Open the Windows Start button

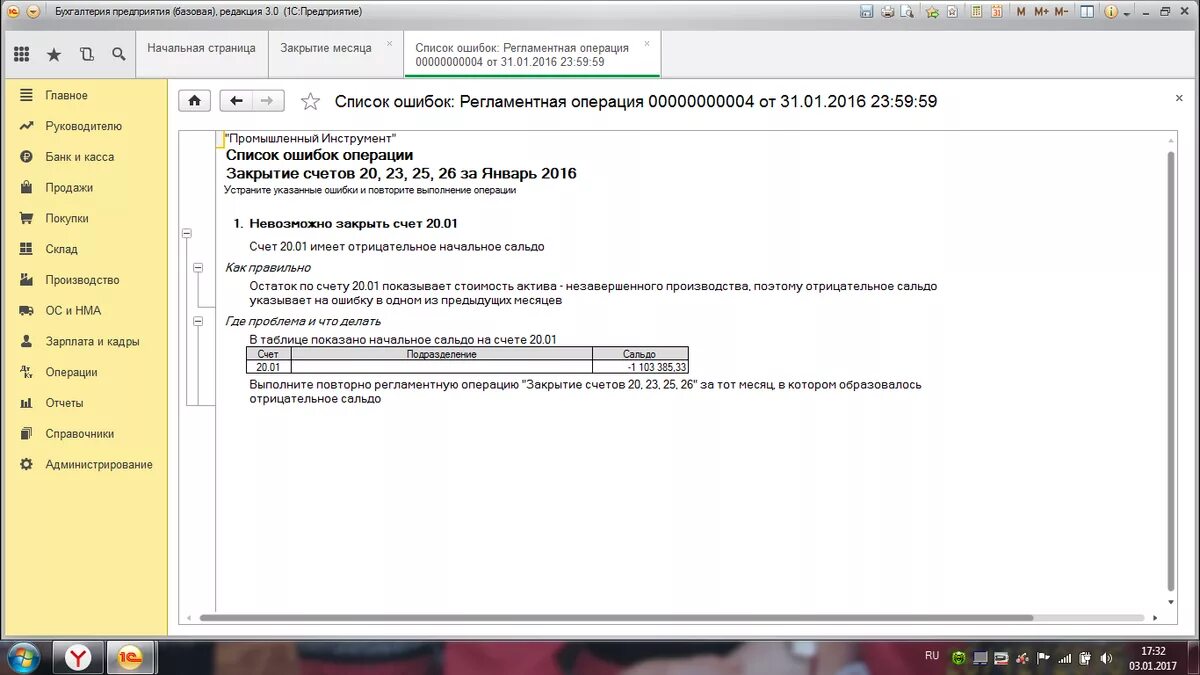pos(23,657)
